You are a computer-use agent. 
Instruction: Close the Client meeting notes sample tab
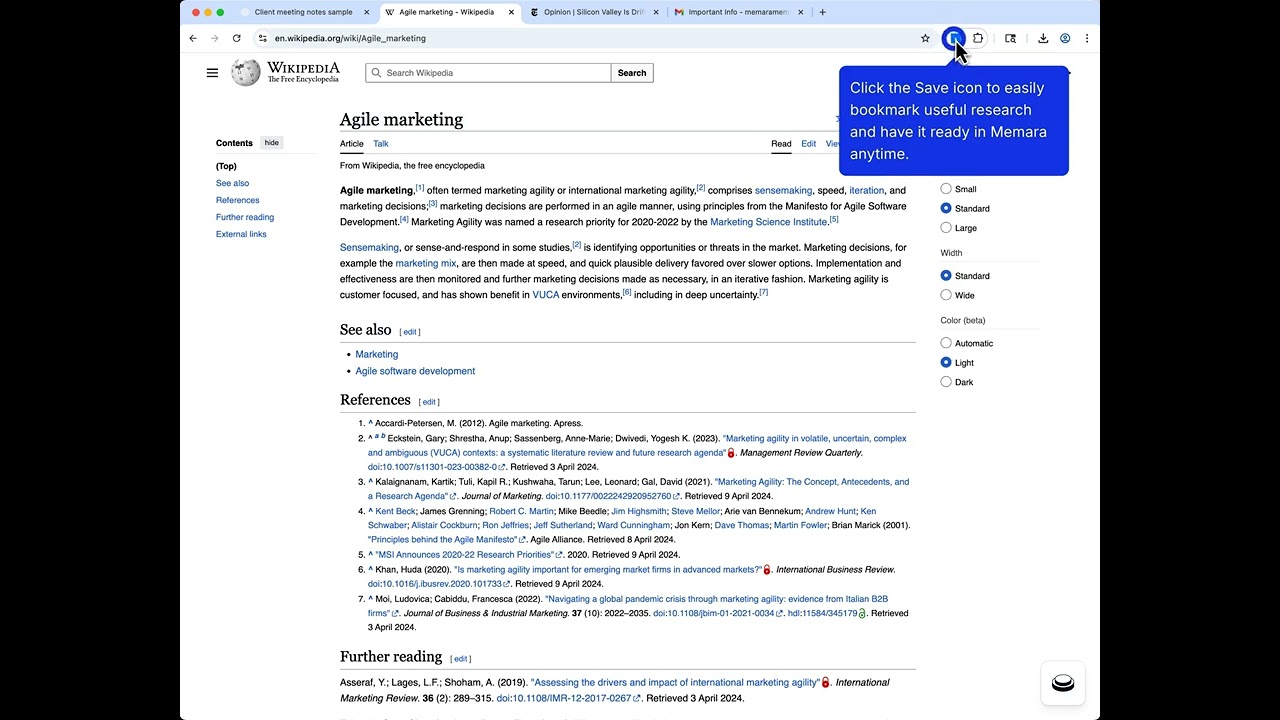click(366, 12)
